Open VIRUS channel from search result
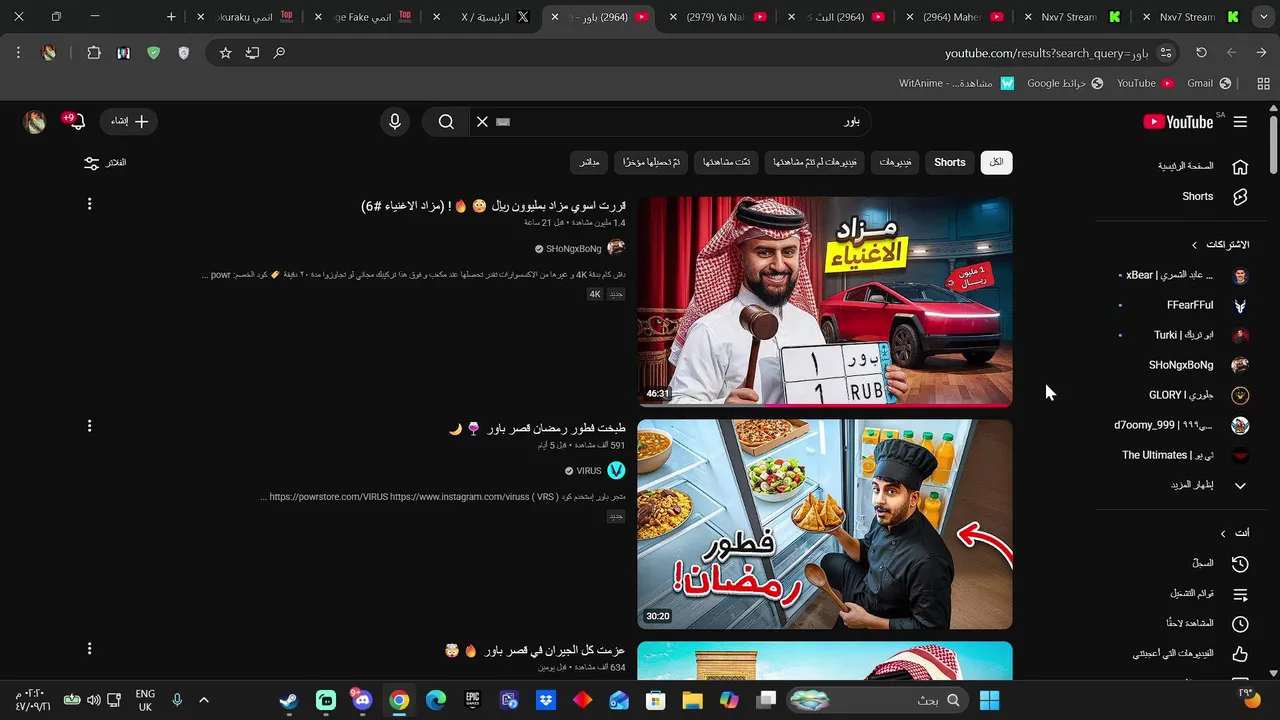This screenshot has height=720, width=1280. point(589,471)
